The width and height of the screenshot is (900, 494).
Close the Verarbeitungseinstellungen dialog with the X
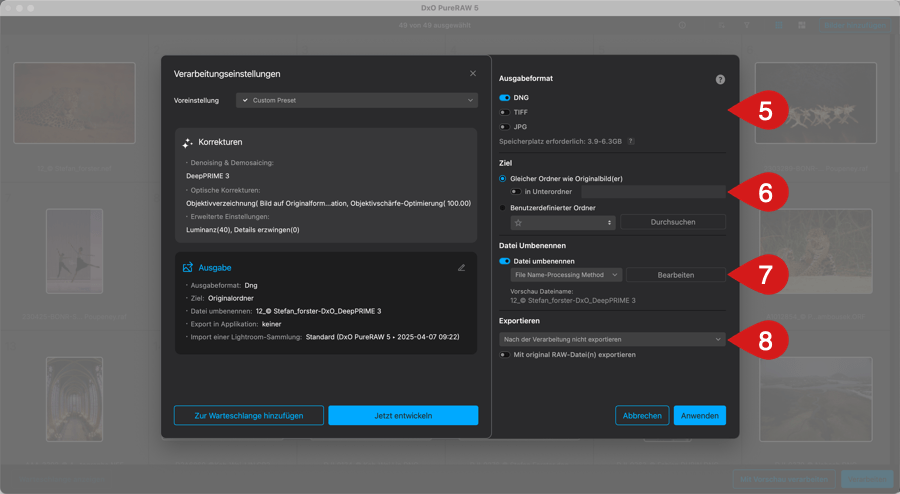(473, 73)
